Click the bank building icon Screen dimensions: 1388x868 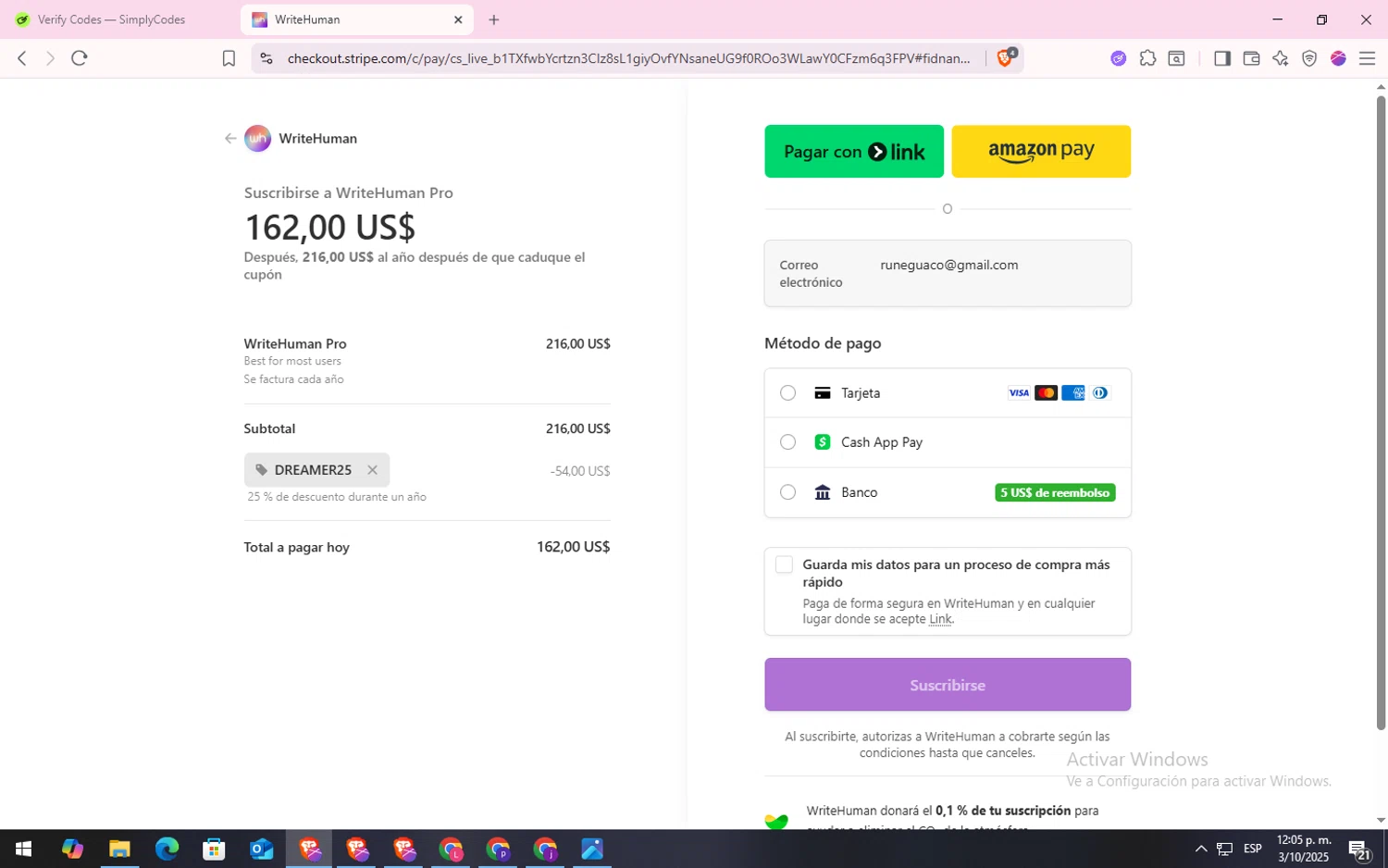coord(823,492)
